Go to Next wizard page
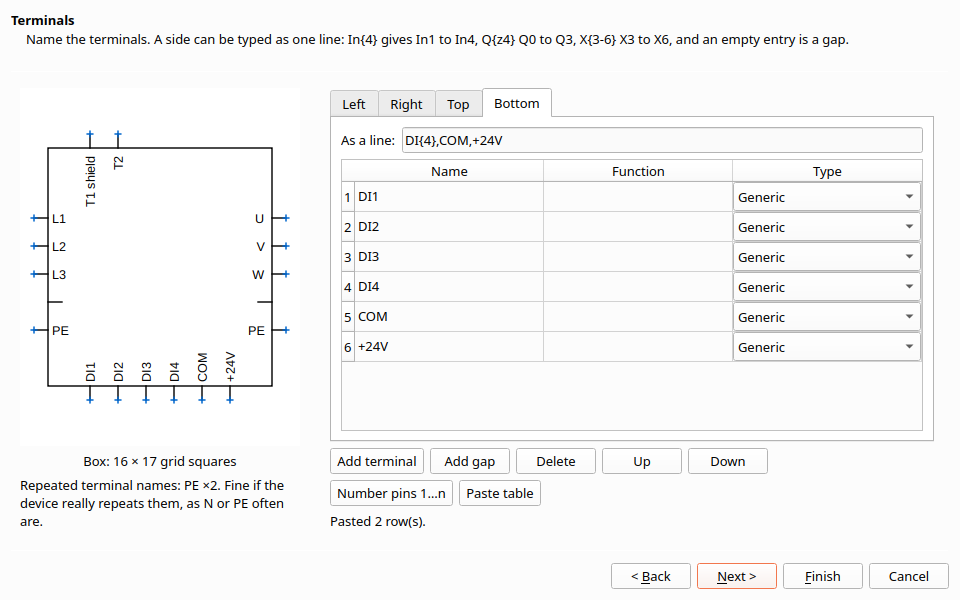This screenshot has width=960, height=600. point(737,576)
